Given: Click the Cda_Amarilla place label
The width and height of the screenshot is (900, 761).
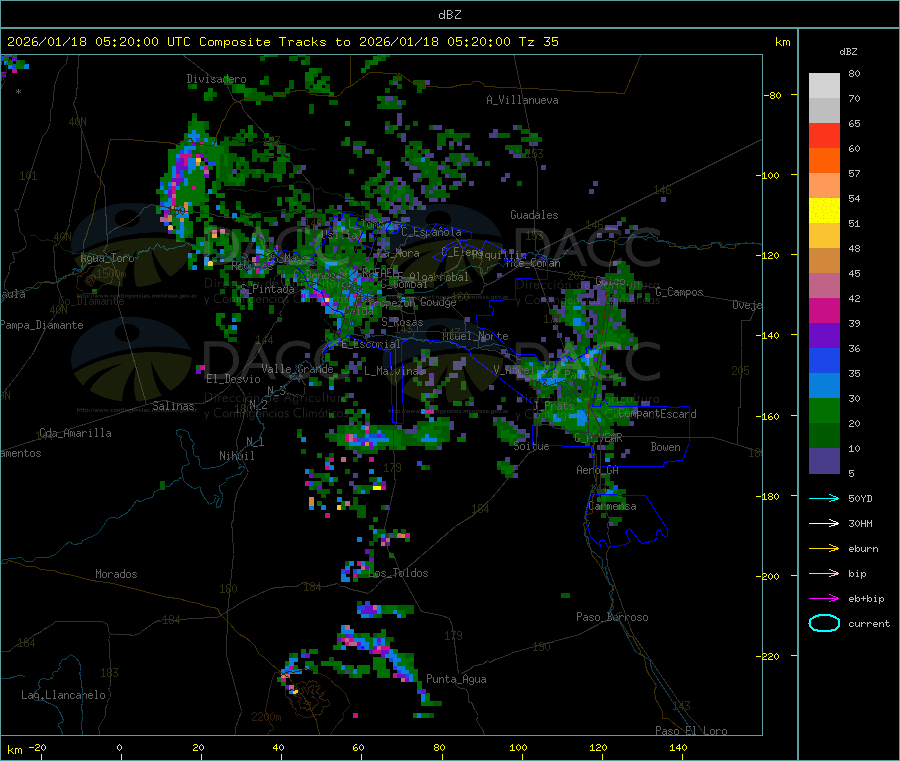Looking at the screenshot, I should pos(75,433).
